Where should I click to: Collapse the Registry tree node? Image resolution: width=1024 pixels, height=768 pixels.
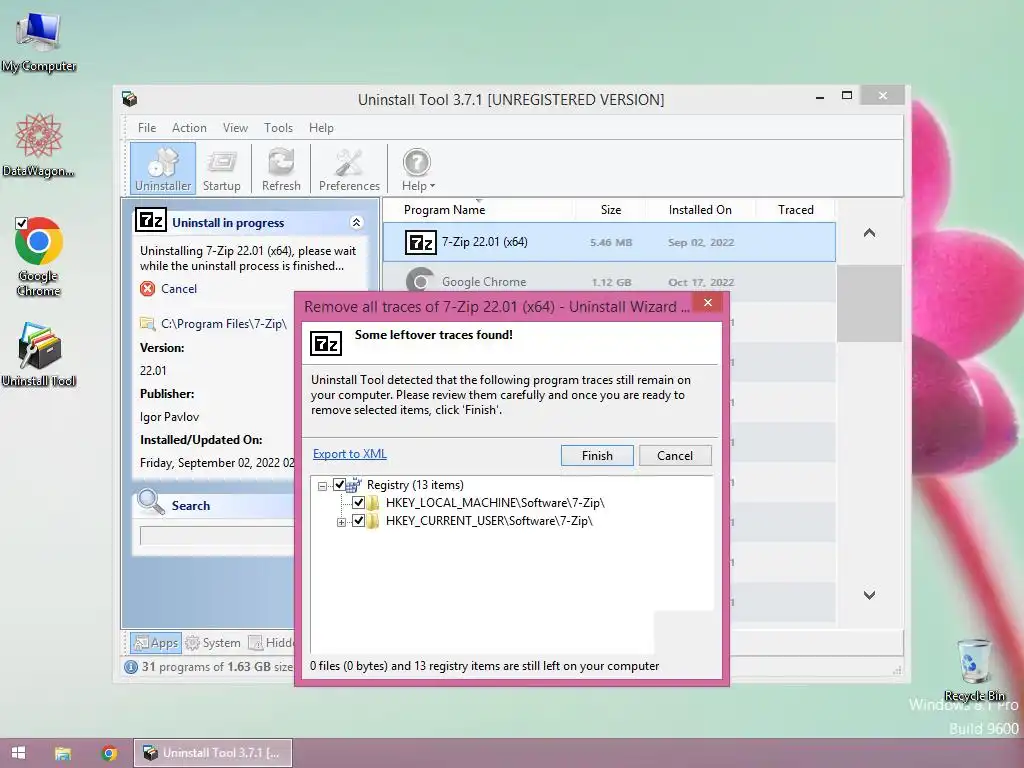point(322,486)
